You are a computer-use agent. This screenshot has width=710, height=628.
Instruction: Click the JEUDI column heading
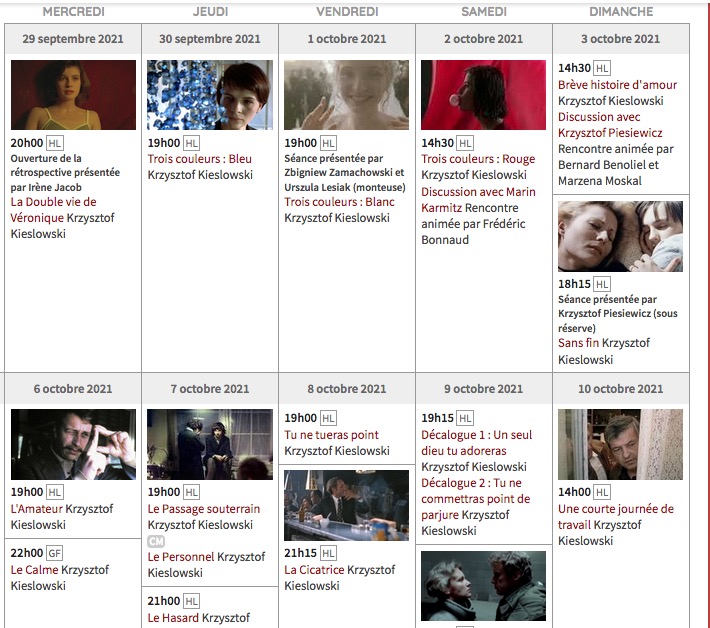[x=210, y=12]
